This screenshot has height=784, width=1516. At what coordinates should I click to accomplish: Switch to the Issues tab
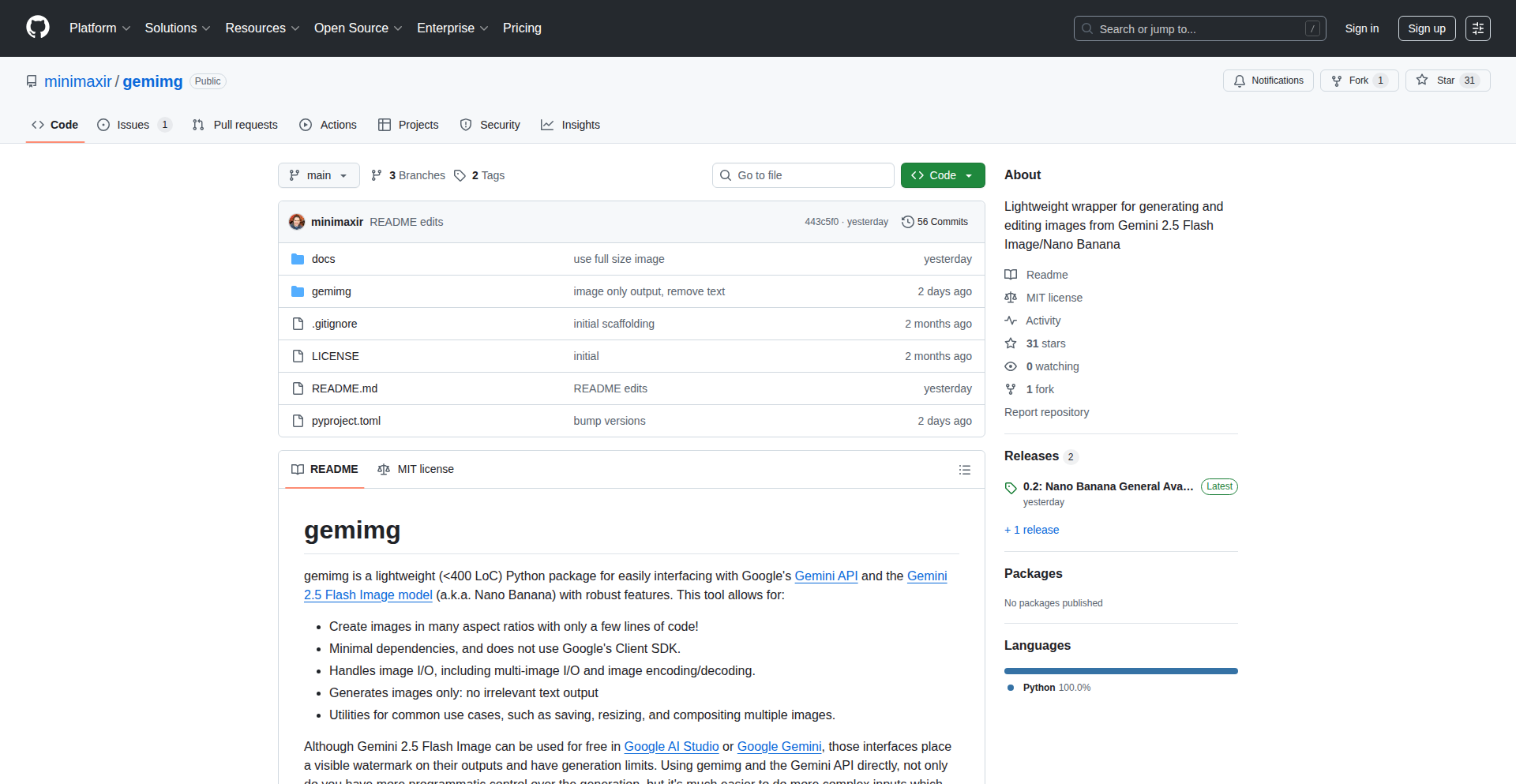point(133,125)
